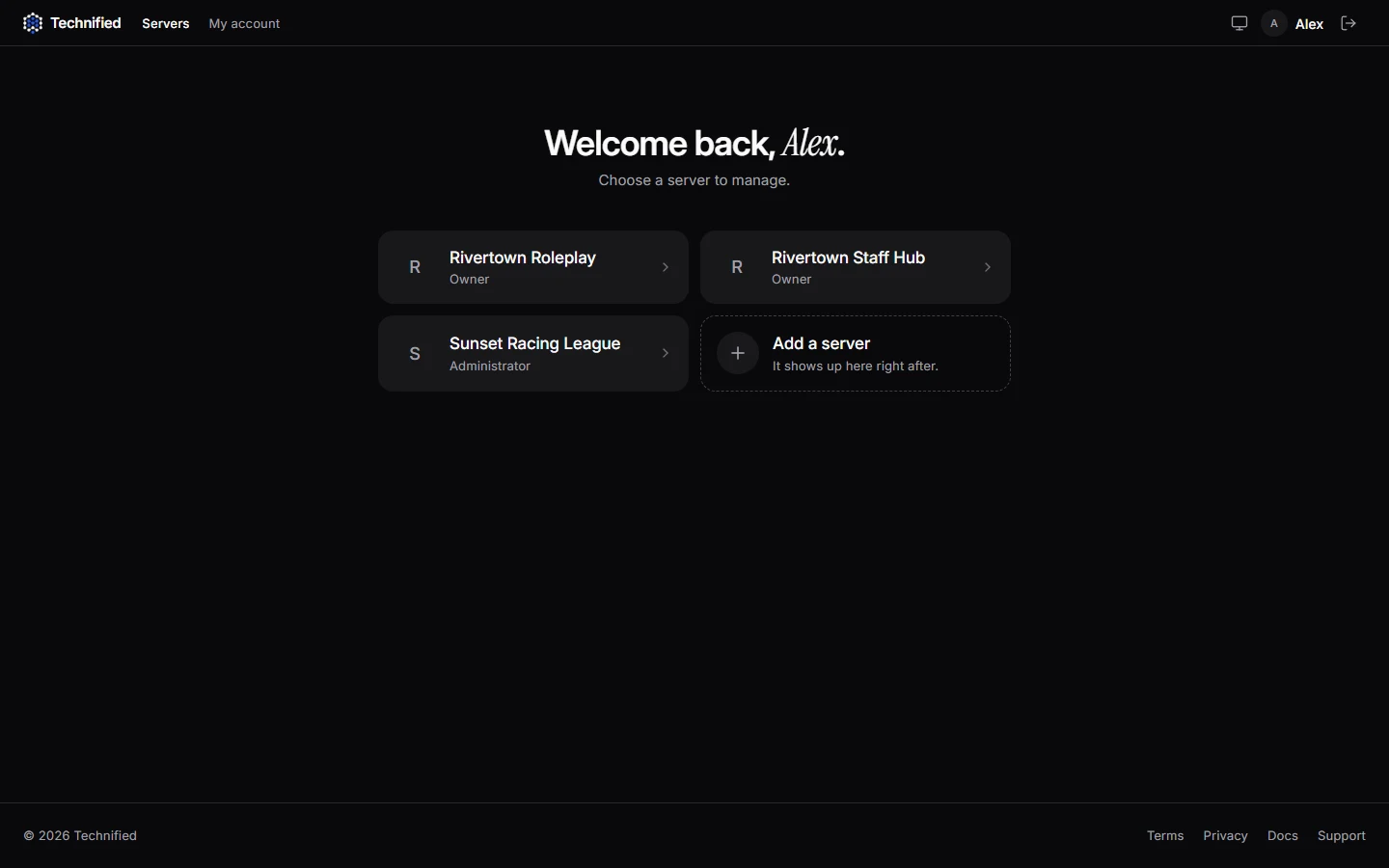Open the Docs footer link
This screenshot has height=868, width=1389.
coord(1282,835)
